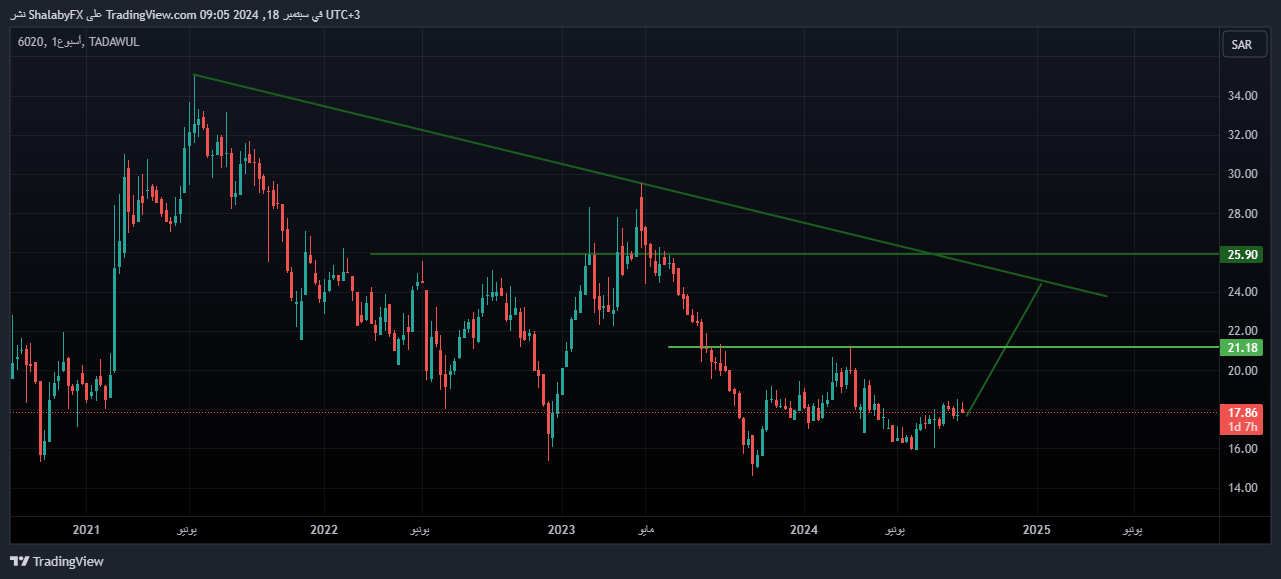The image size is (1281, 579).
Task: Click the TADAWUL exchange label
Action: [113, 42]
